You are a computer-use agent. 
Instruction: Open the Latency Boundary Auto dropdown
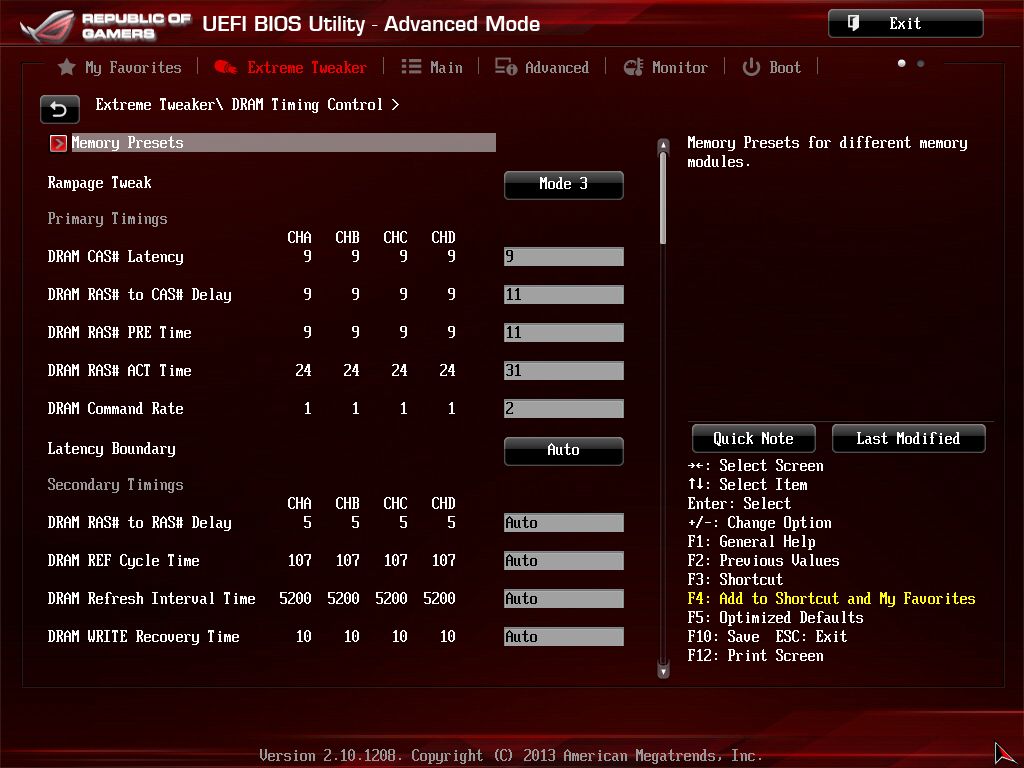[564, 451]
